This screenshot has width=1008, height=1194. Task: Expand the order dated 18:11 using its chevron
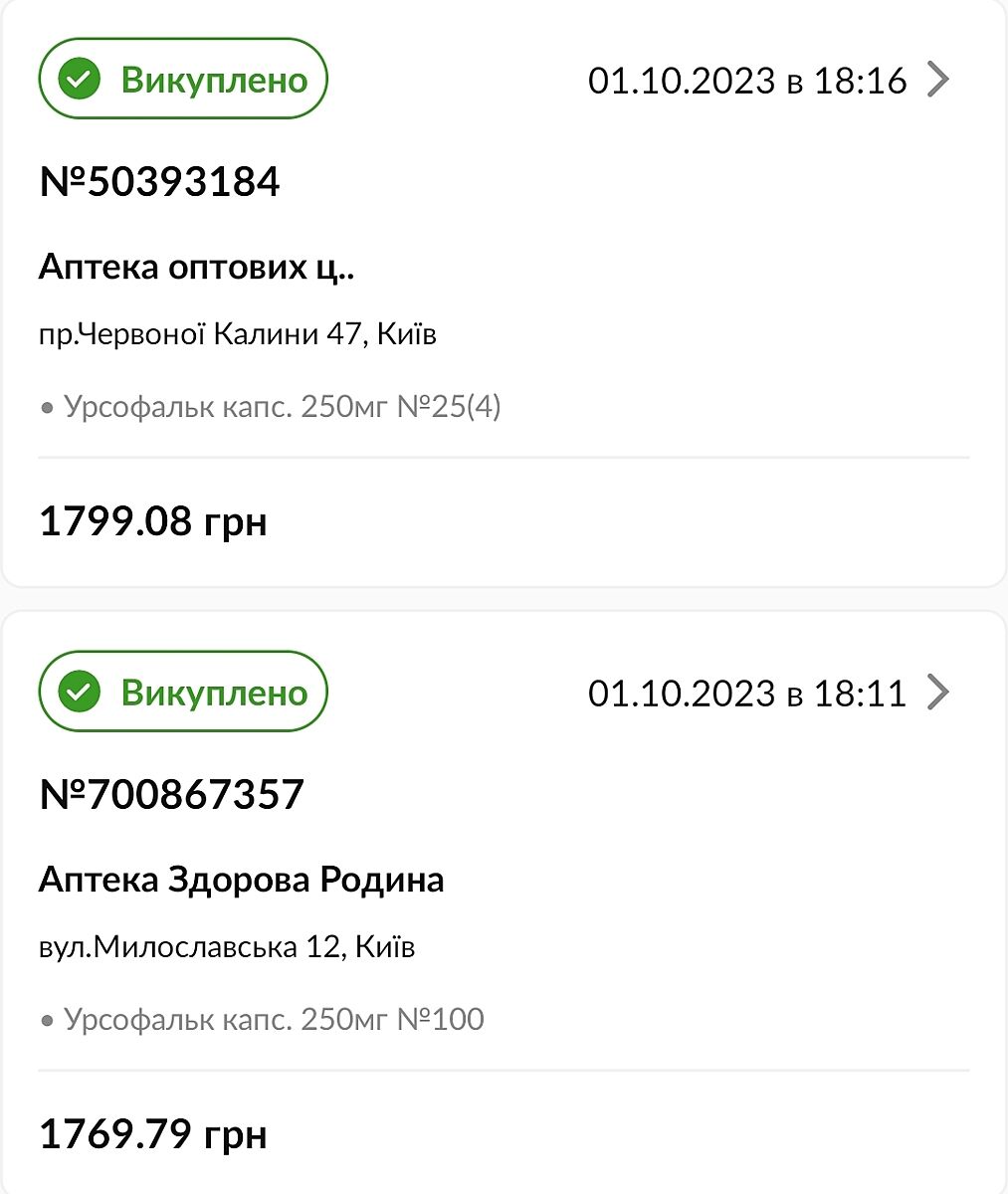point(937,693)
